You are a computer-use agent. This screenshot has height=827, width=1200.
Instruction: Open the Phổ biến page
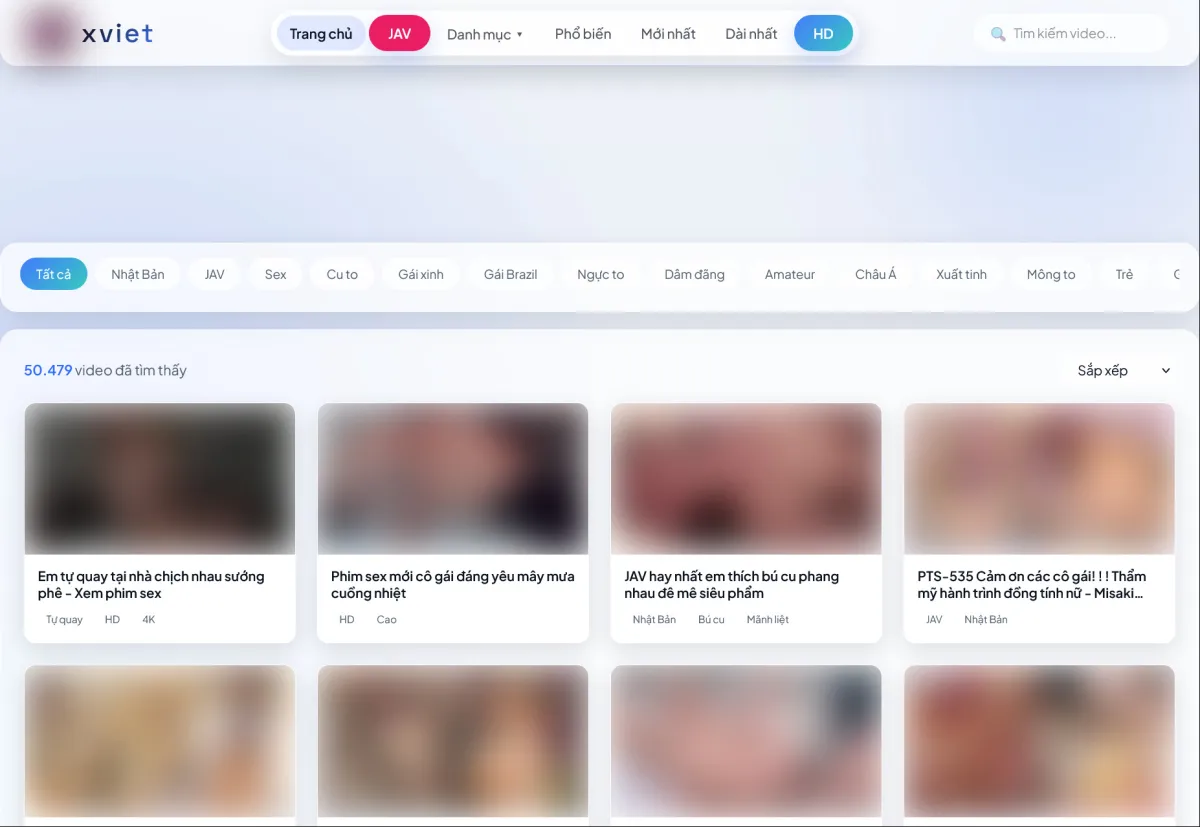coord(583,34)
